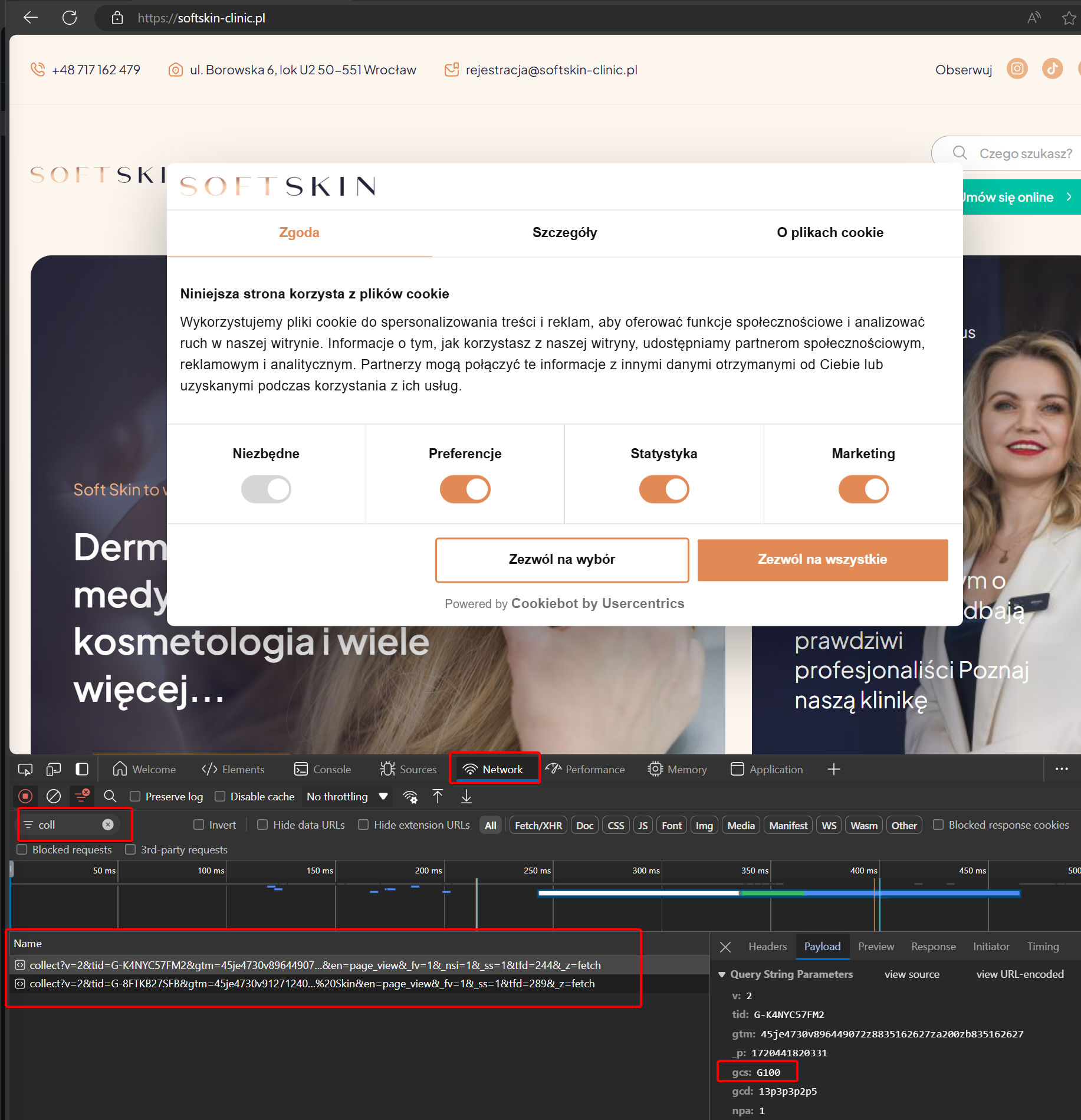Toggle device emulation icon in DevTools

pyautogui.click(x=54, y=769)
